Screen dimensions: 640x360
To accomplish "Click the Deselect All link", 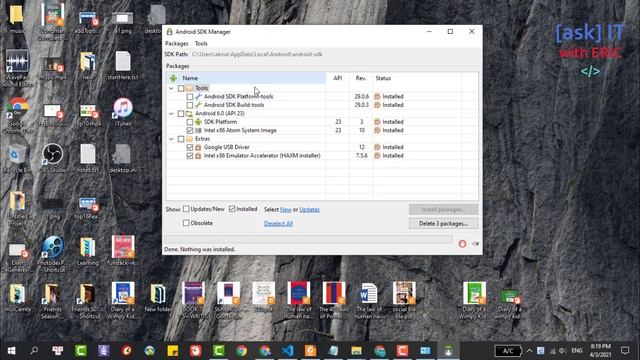I will pos(278,224).
